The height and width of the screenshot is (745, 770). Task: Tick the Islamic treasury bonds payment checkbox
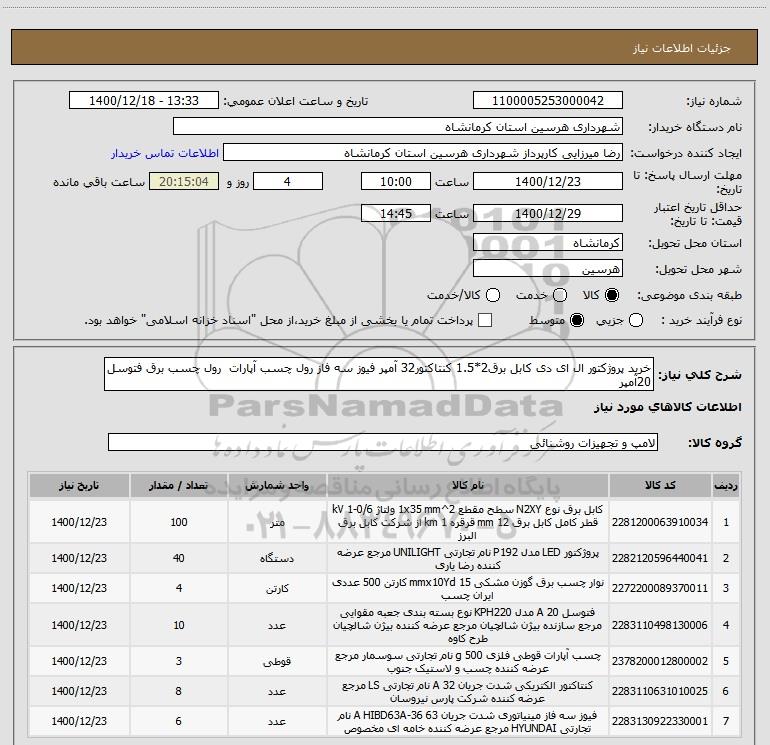485,320
